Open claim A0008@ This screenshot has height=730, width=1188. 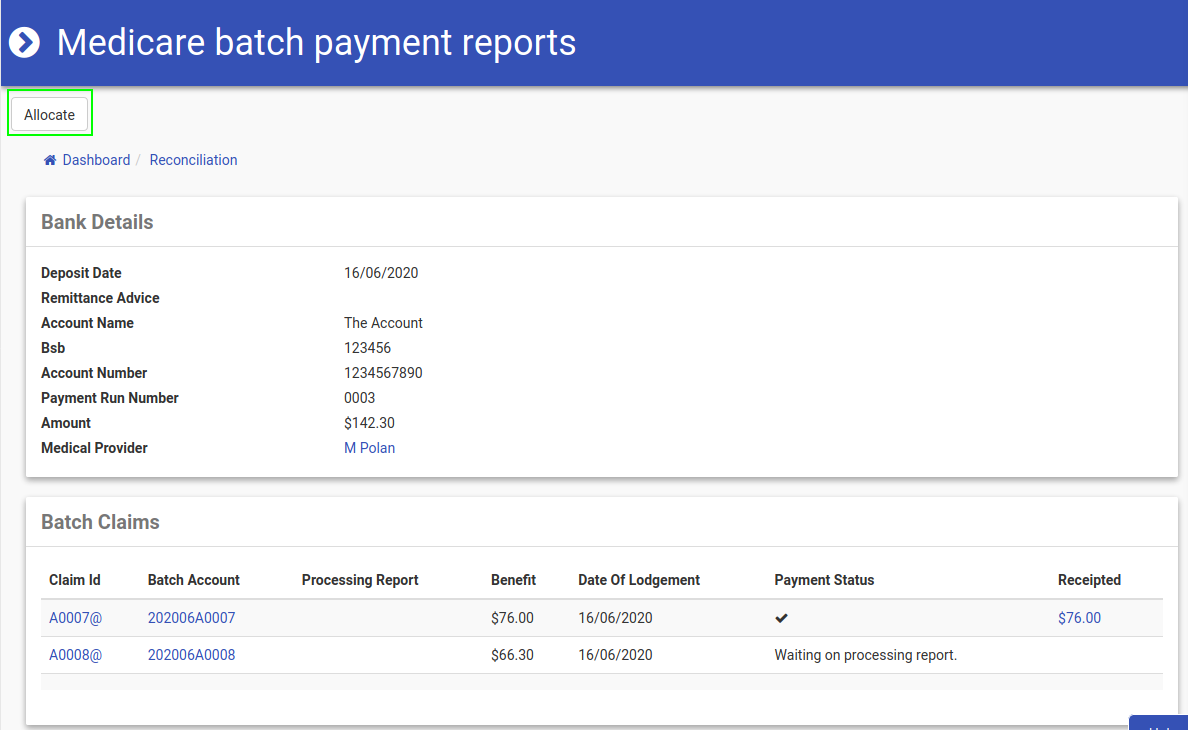click(x=75, y=655)
